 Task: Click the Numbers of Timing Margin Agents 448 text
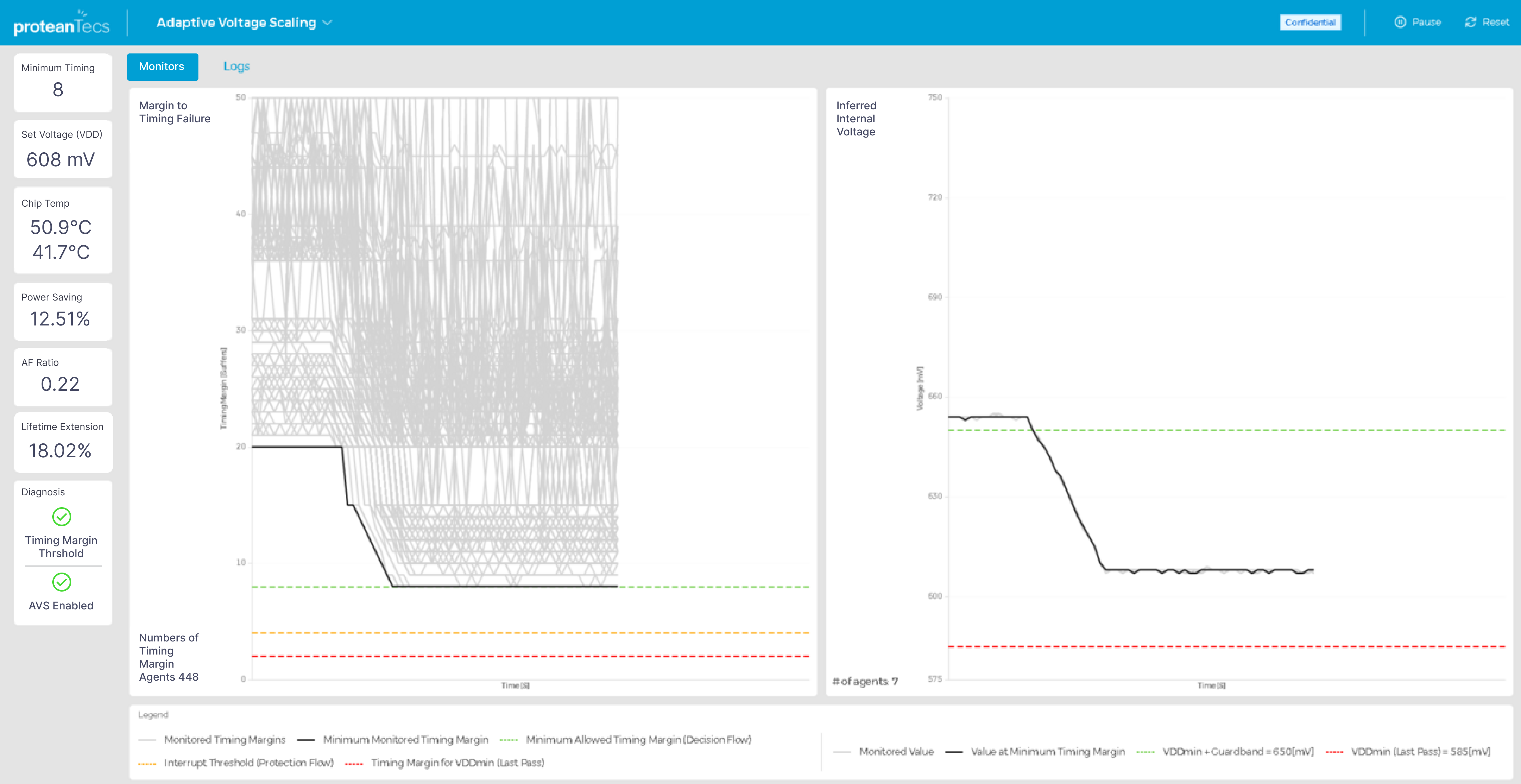click(x=169, y=657)
